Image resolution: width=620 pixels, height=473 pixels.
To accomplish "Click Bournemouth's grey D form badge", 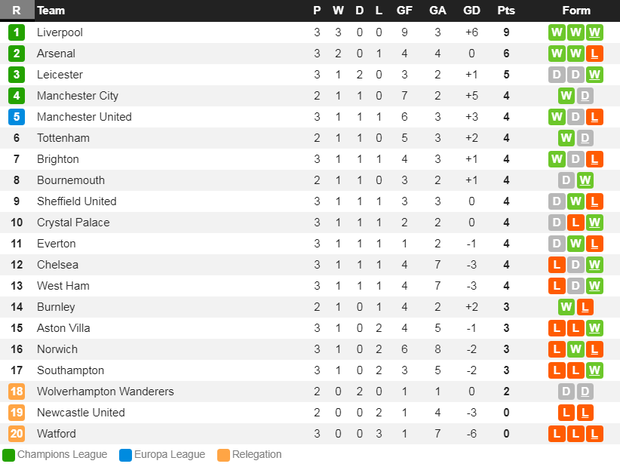I will [566, 180].
